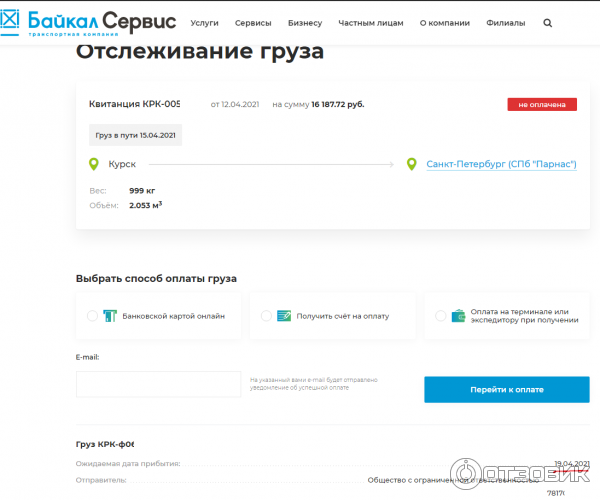Expand the О компании menu
The height and width of the screenshot is (500, 600).
tap(443, 22)
